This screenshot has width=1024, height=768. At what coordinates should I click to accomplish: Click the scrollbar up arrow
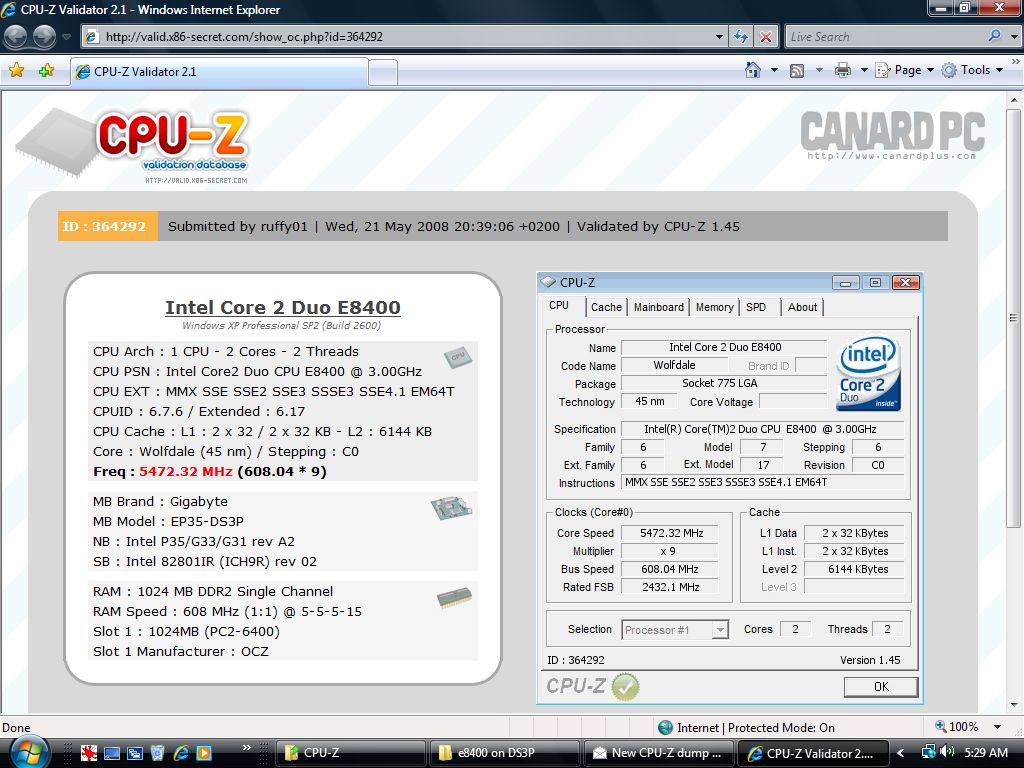pos(1014,100)
